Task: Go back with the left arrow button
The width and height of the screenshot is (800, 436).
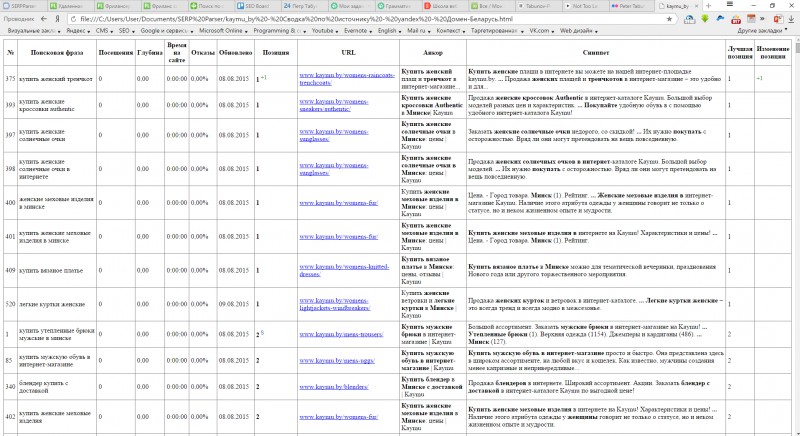Action: pos(44,19)
